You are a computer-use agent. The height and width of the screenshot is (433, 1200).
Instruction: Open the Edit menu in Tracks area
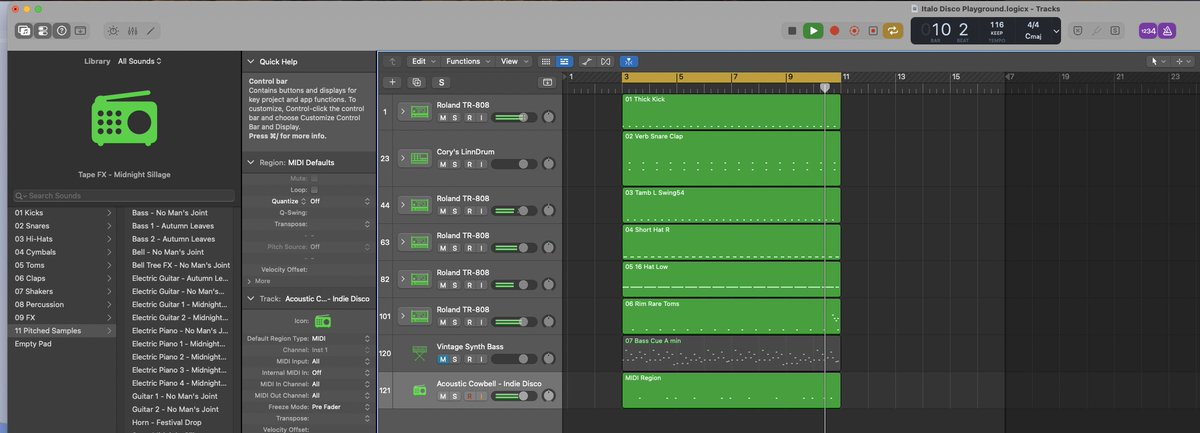tap(424, 61)
